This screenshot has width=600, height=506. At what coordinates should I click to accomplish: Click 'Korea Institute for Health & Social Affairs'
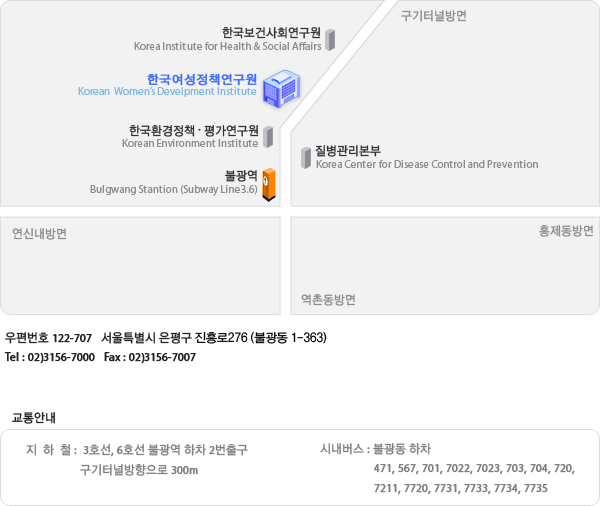tap(228, 46)
